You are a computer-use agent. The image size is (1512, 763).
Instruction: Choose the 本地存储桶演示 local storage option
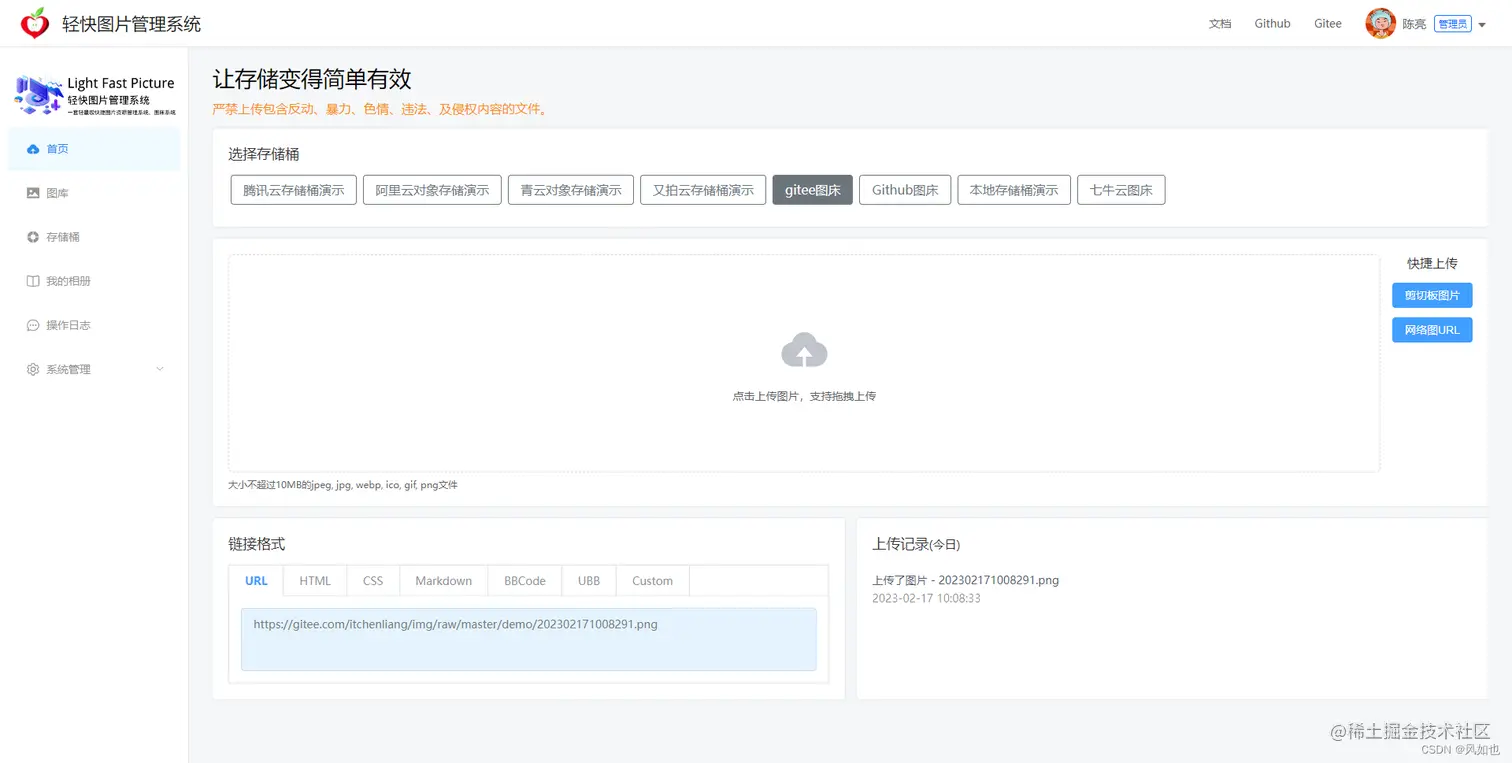click(x=1014, y=189)
